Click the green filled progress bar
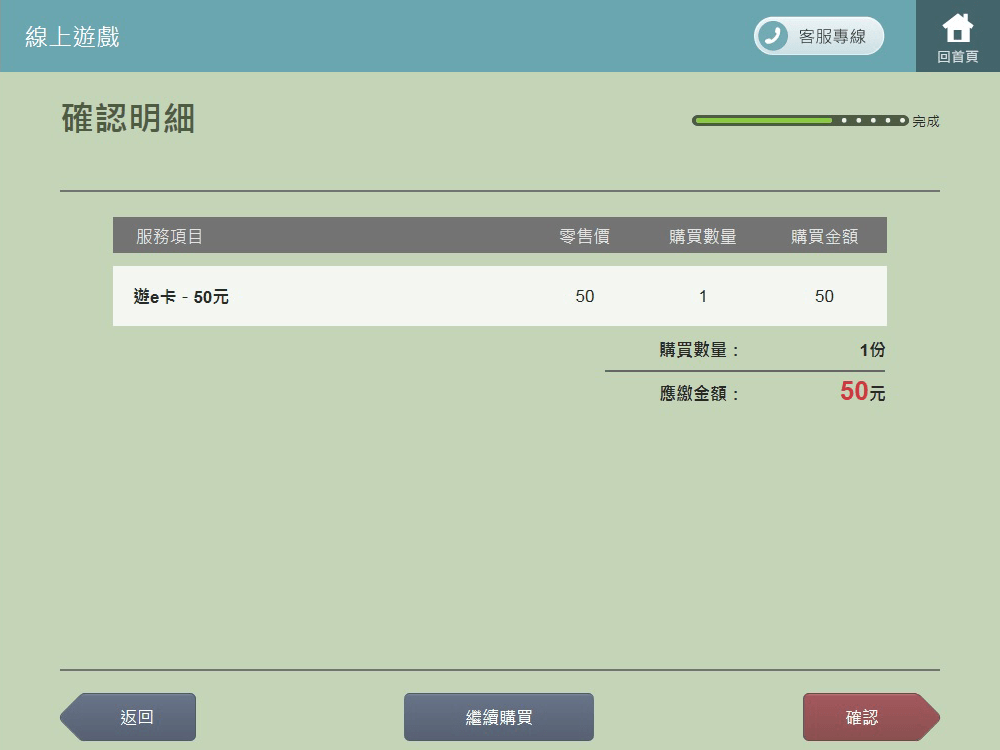Viewport: 1000px width, 750px height. coord(762,120)
